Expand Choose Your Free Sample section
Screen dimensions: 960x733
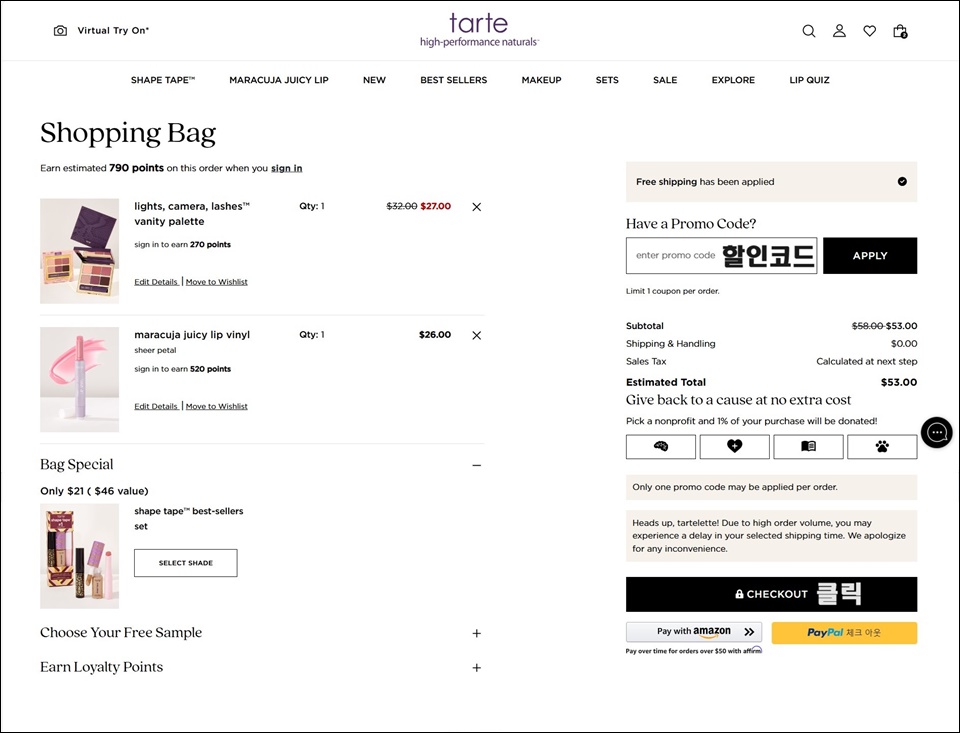point(476,633)
